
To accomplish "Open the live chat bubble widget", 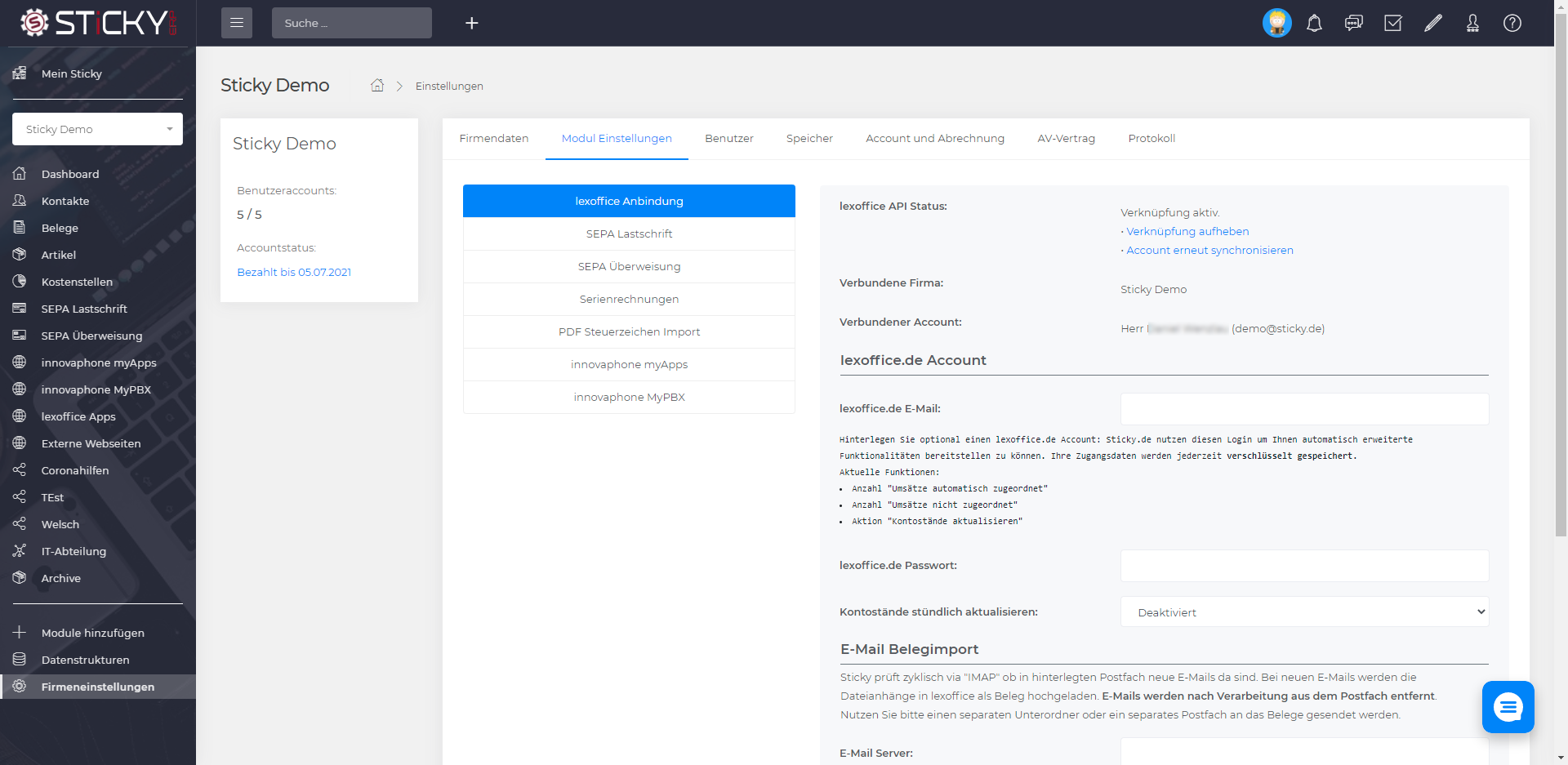I will point(1508,707).
